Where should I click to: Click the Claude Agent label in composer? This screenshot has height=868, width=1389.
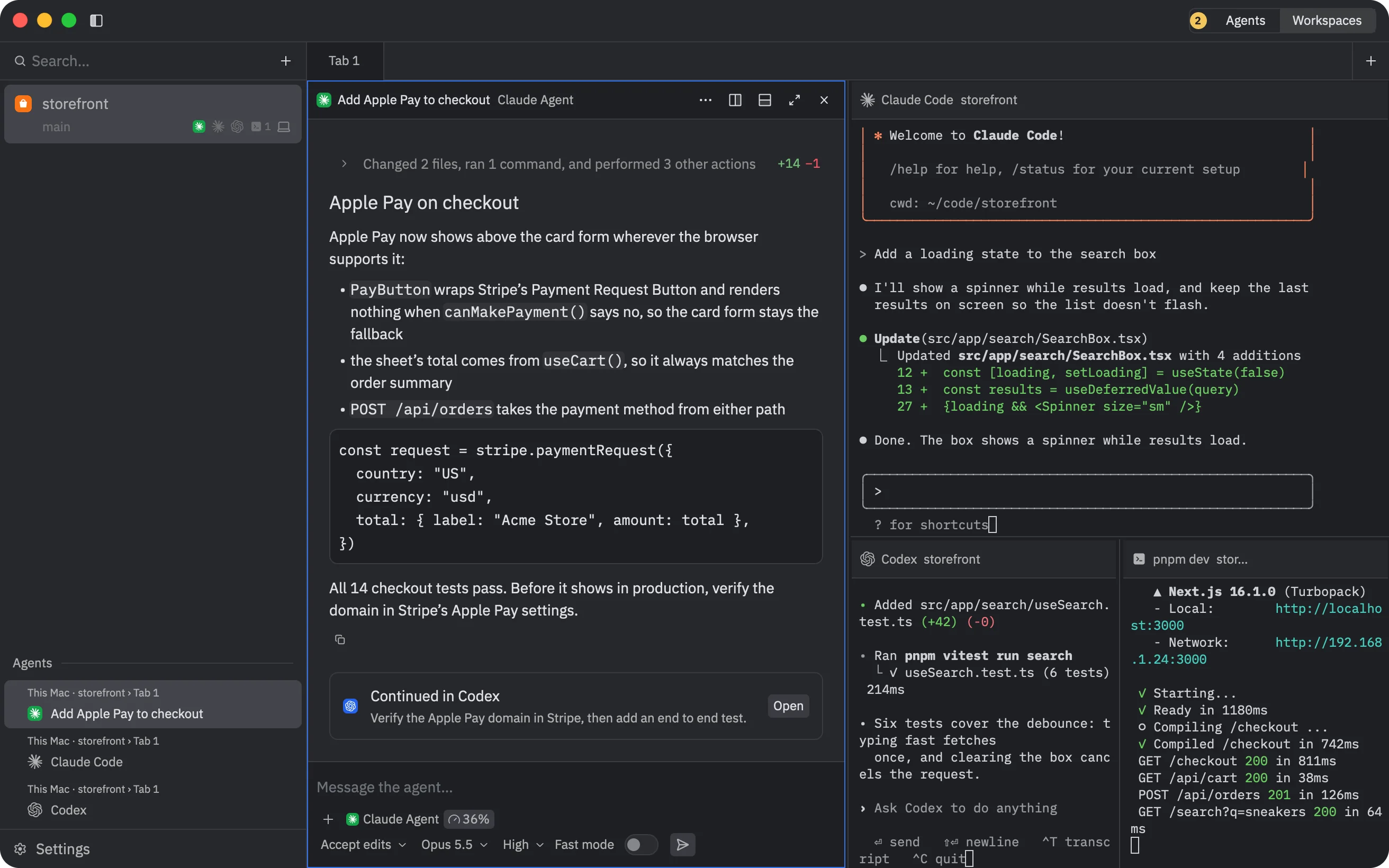pos(393,819)
